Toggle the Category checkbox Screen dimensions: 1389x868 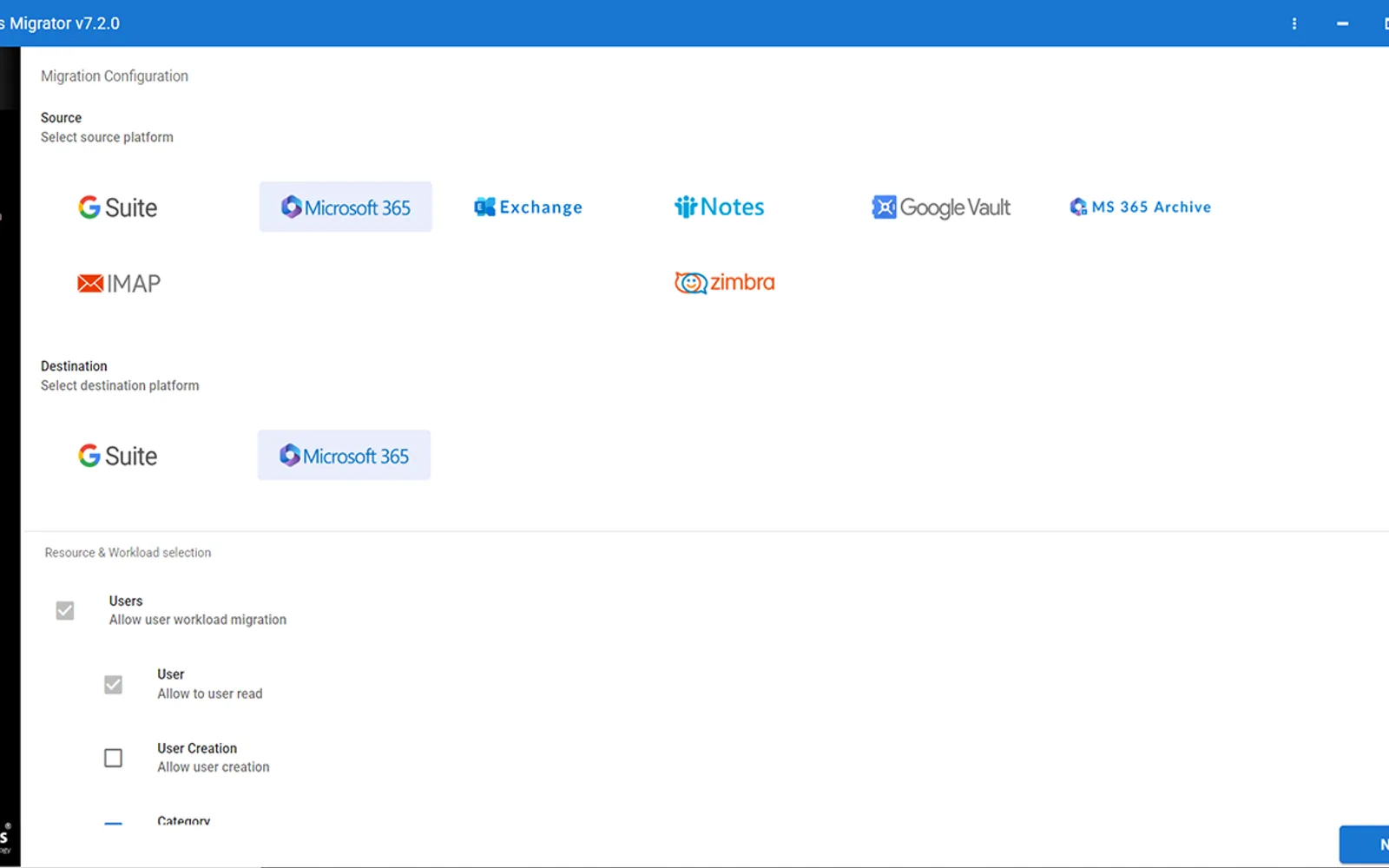coord(113,823)
